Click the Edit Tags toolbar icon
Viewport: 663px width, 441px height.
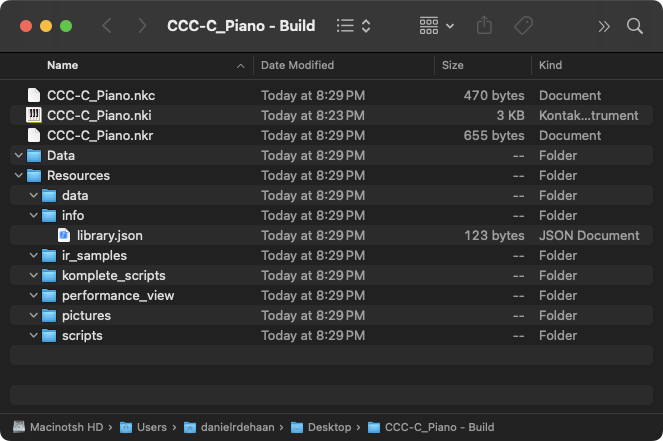pyautogui.click(x=523, y=26)
